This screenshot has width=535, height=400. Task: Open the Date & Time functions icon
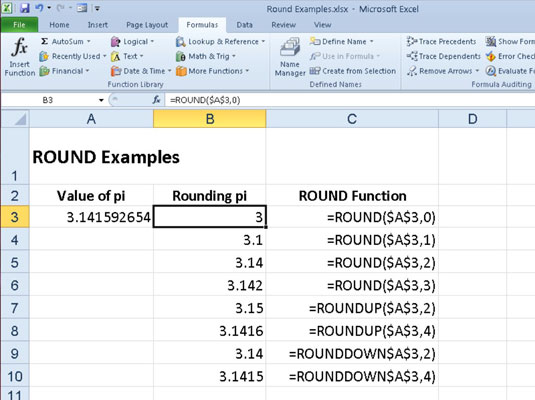pyautogui.click(x=116, y=71)
